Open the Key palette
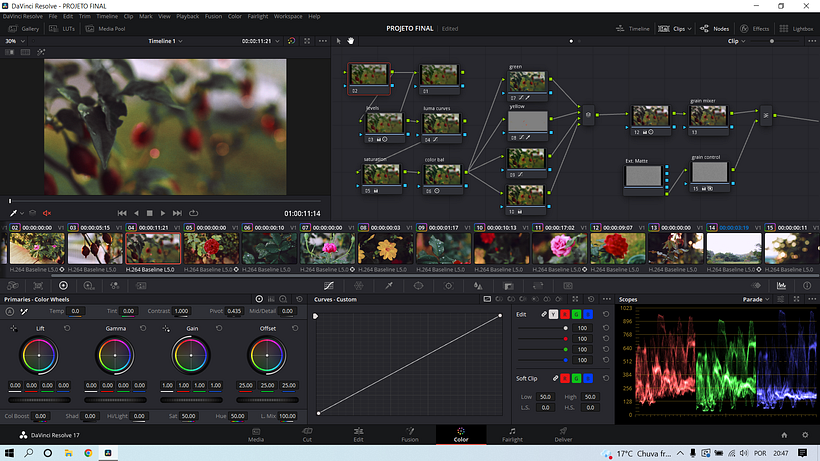The width and height of the screenshot is (820, 461). (x=508, y=286)
